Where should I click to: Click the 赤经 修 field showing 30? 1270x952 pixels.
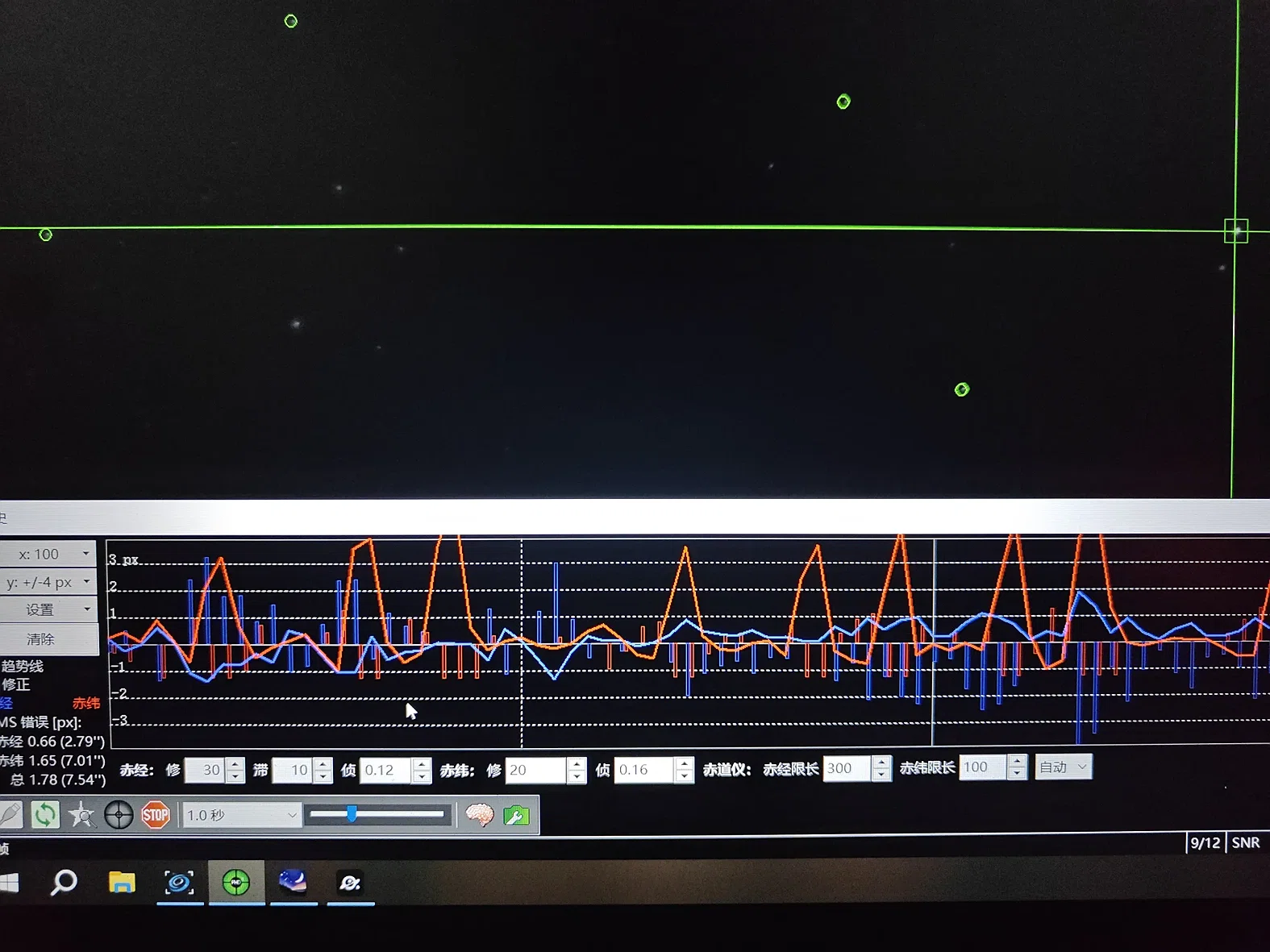click(x=206, y=770)
